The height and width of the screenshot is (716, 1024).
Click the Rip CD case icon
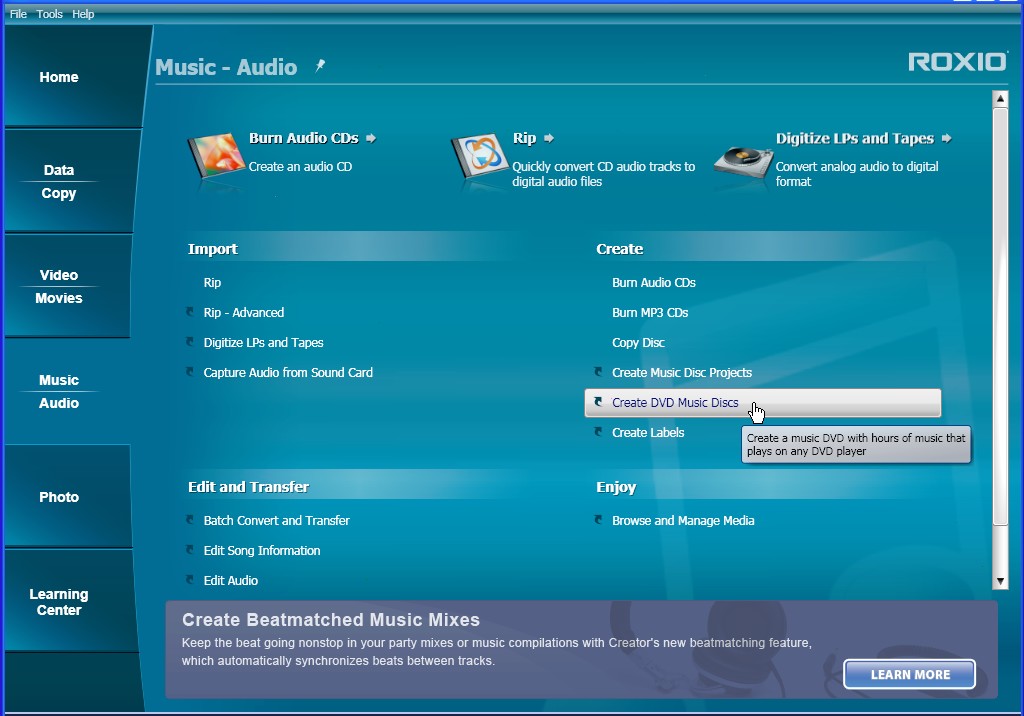(480, 156)
